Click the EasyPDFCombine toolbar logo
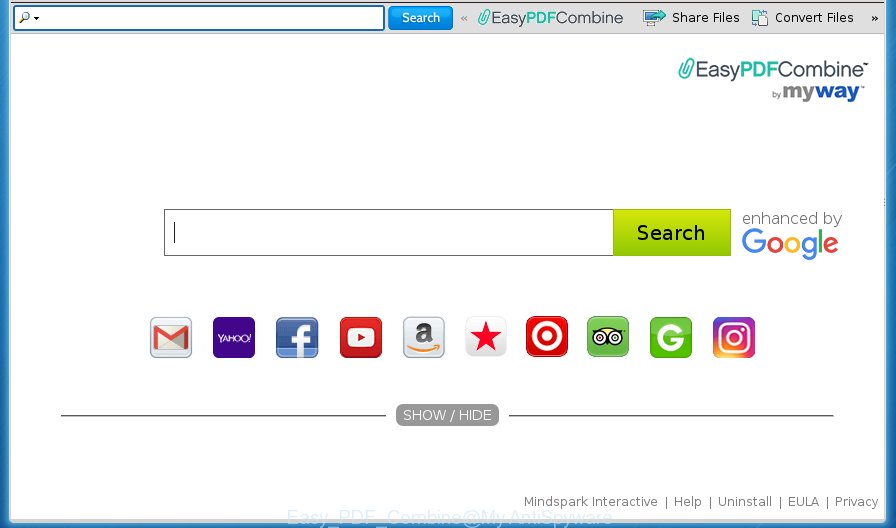 550,18
